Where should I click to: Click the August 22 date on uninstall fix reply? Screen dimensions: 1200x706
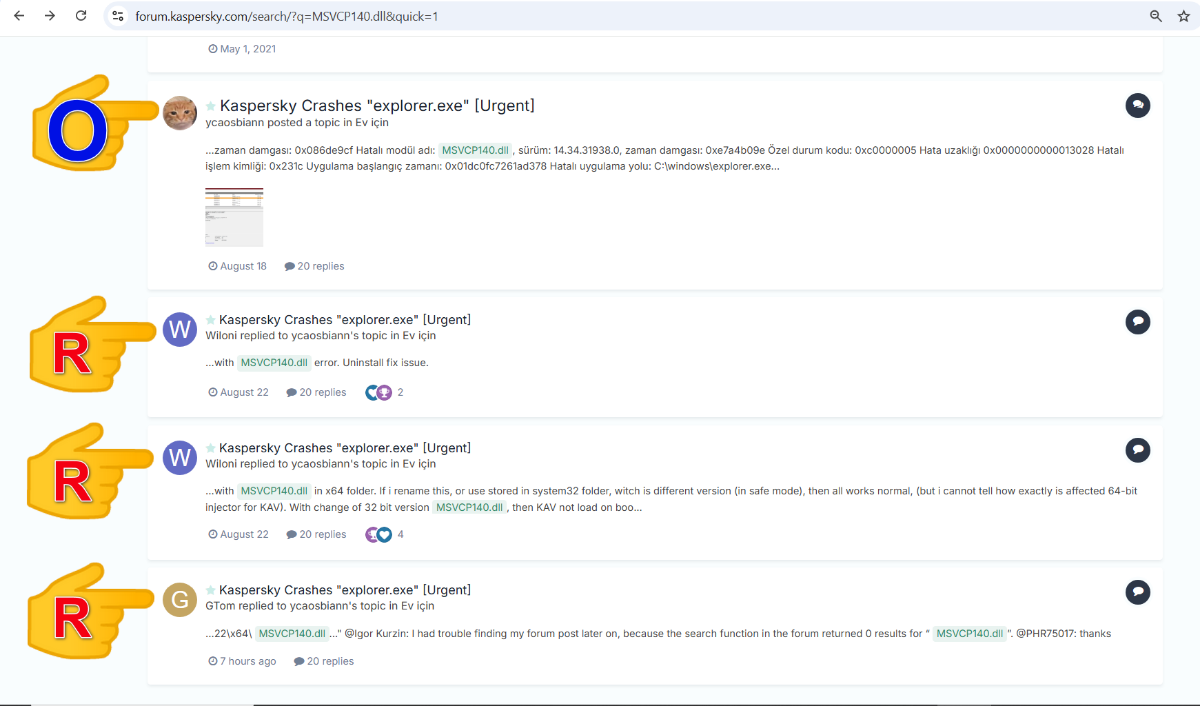pyautogui.click(x=239, y=392)
